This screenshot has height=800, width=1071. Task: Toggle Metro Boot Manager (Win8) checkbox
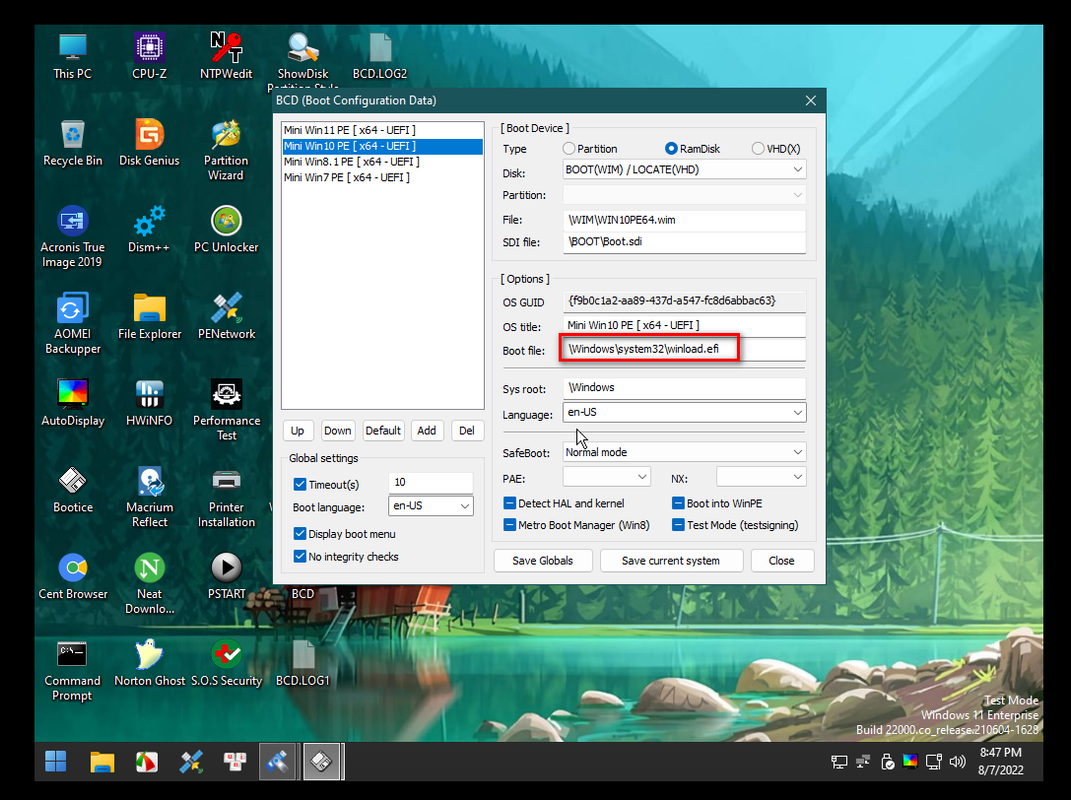click(x=510, y=525)
